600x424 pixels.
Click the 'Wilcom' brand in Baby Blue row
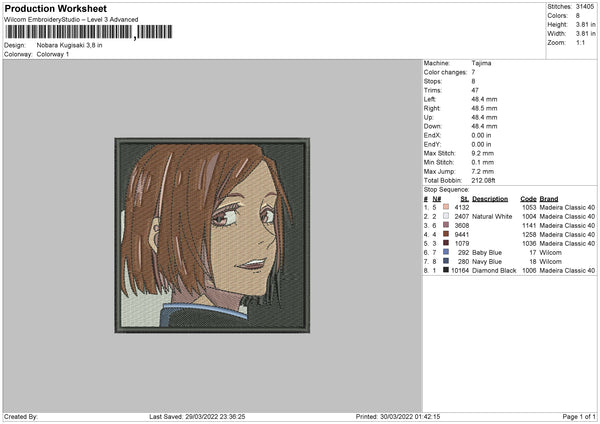click(x=550, y=253)
